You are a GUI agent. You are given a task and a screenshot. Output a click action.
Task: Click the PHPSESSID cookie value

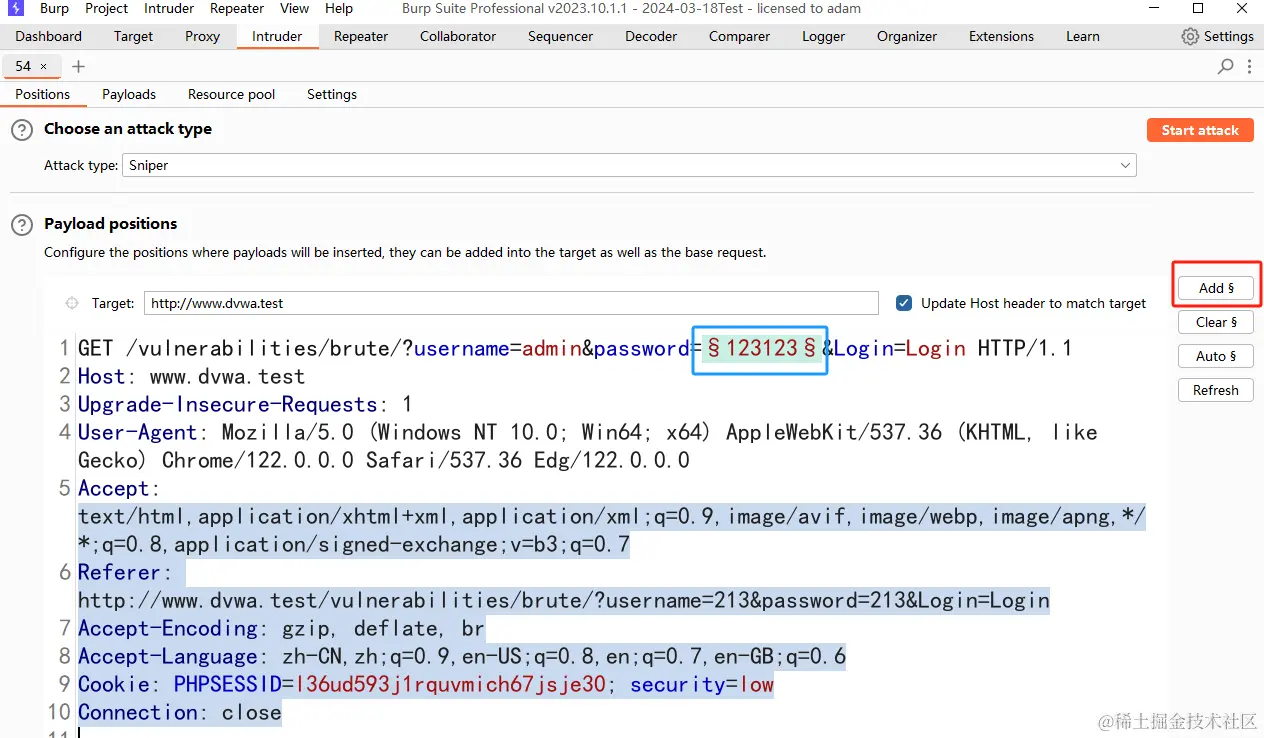click(450, 684)
